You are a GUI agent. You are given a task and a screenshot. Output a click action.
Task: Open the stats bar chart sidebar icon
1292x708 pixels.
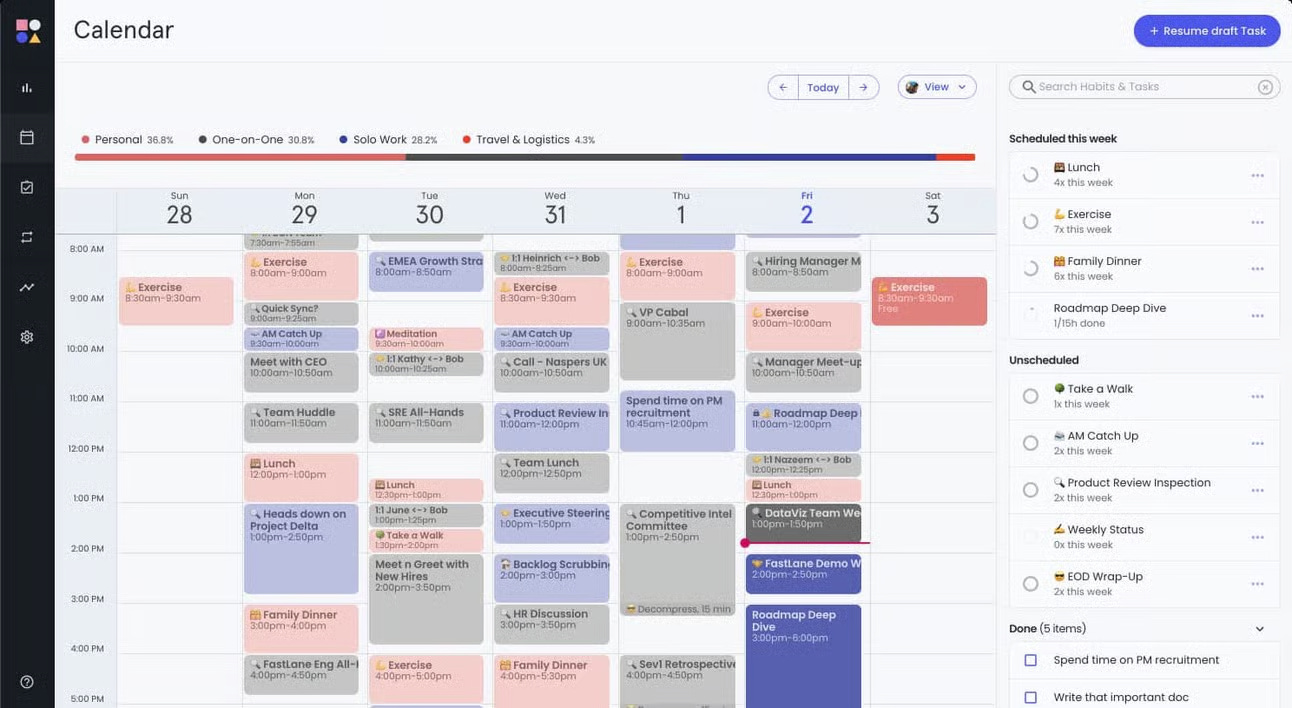pos(27,88)
